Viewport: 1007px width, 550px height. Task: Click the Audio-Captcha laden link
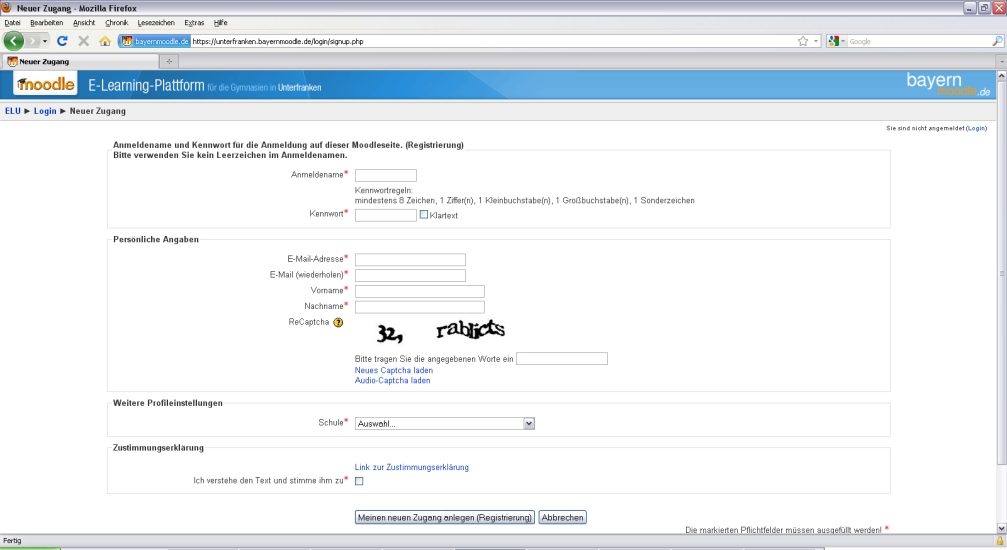click(392, 380)
